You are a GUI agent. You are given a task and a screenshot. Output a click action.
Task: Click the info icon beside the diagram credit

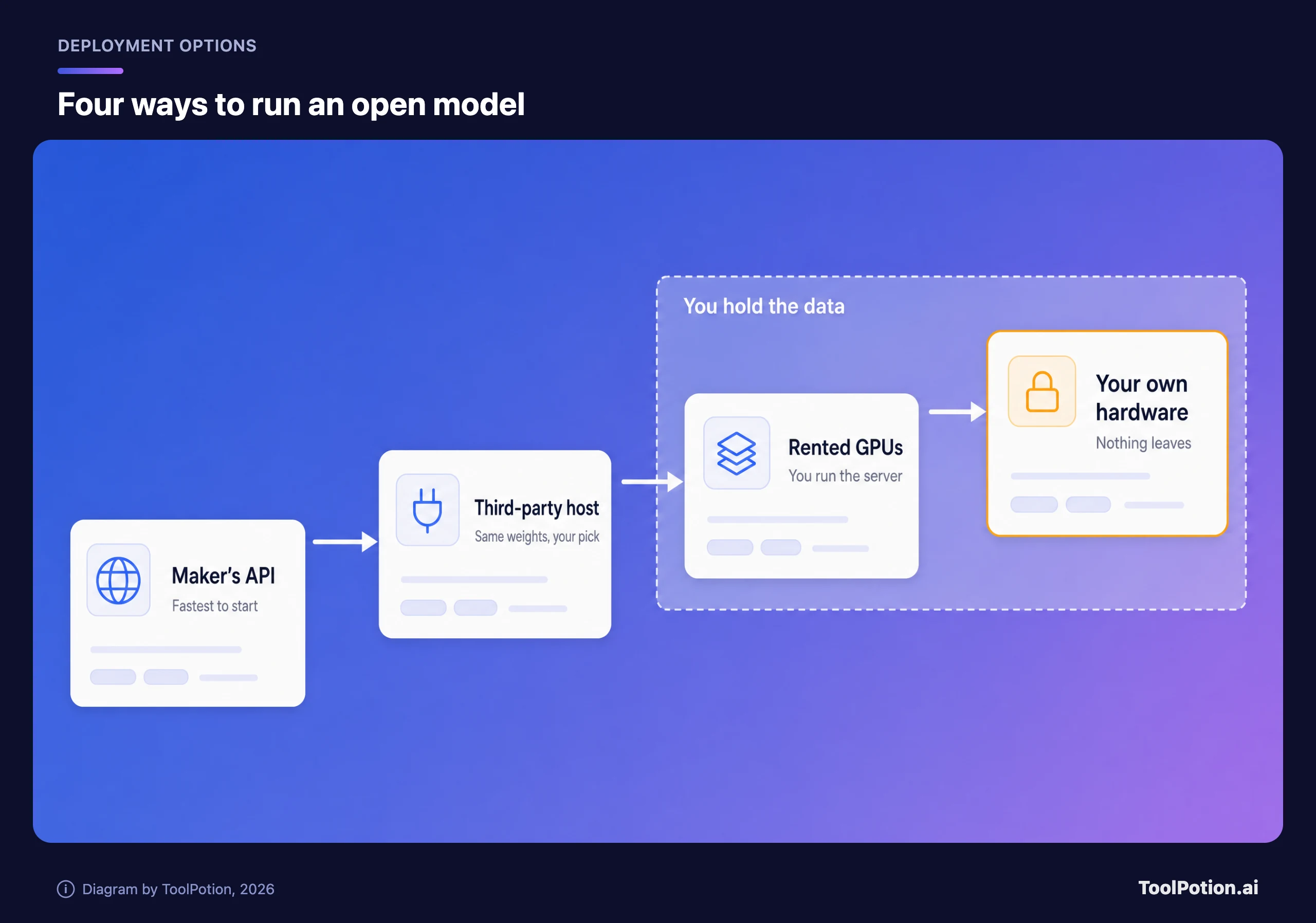click(66, 889)
